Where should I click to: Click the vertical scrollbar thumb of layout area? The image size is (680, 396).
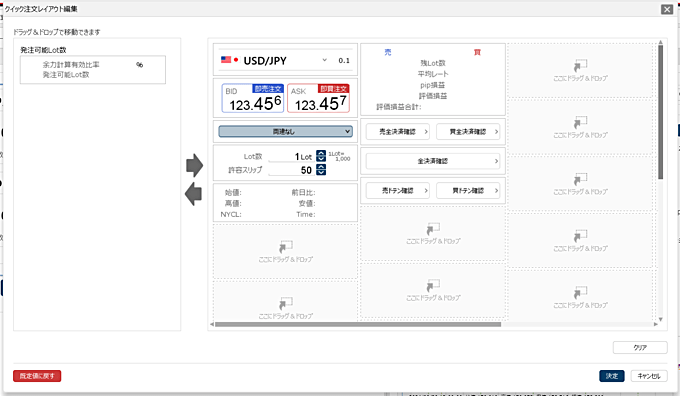(660, 112)
